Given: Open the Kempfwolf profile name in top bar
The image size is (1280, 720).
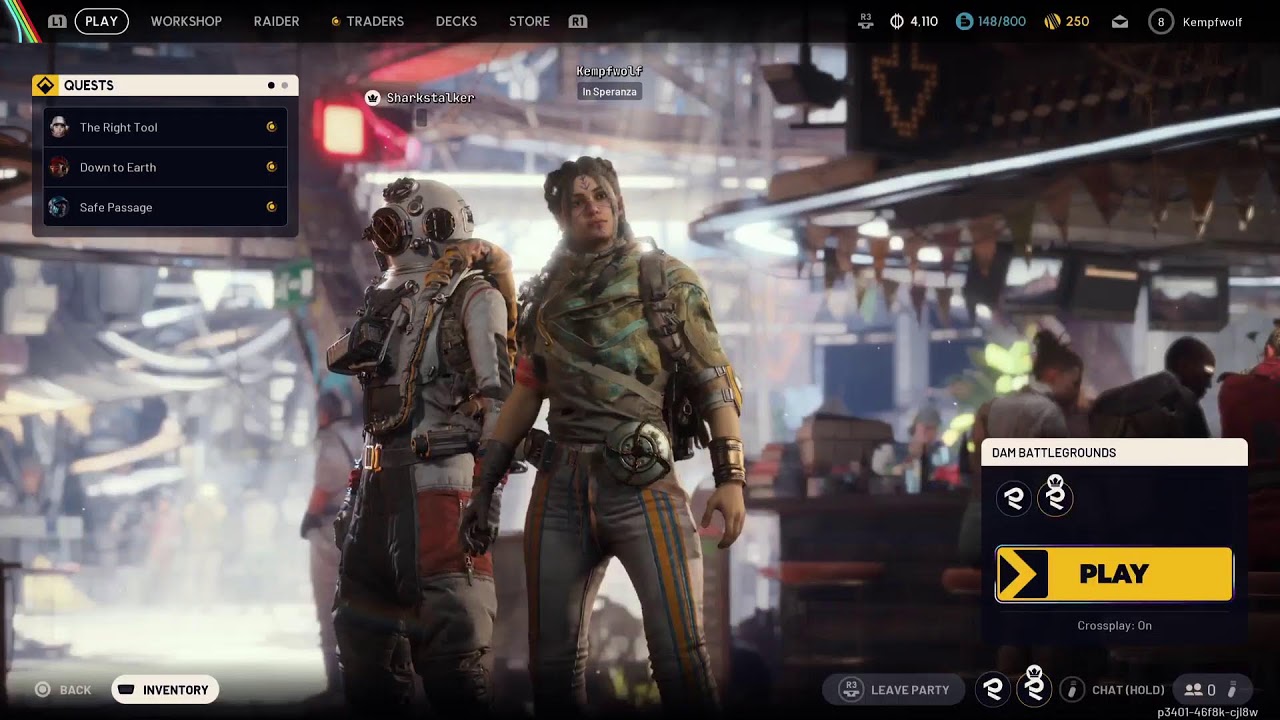Looking at the screenshot, I should pos(1212,21).
